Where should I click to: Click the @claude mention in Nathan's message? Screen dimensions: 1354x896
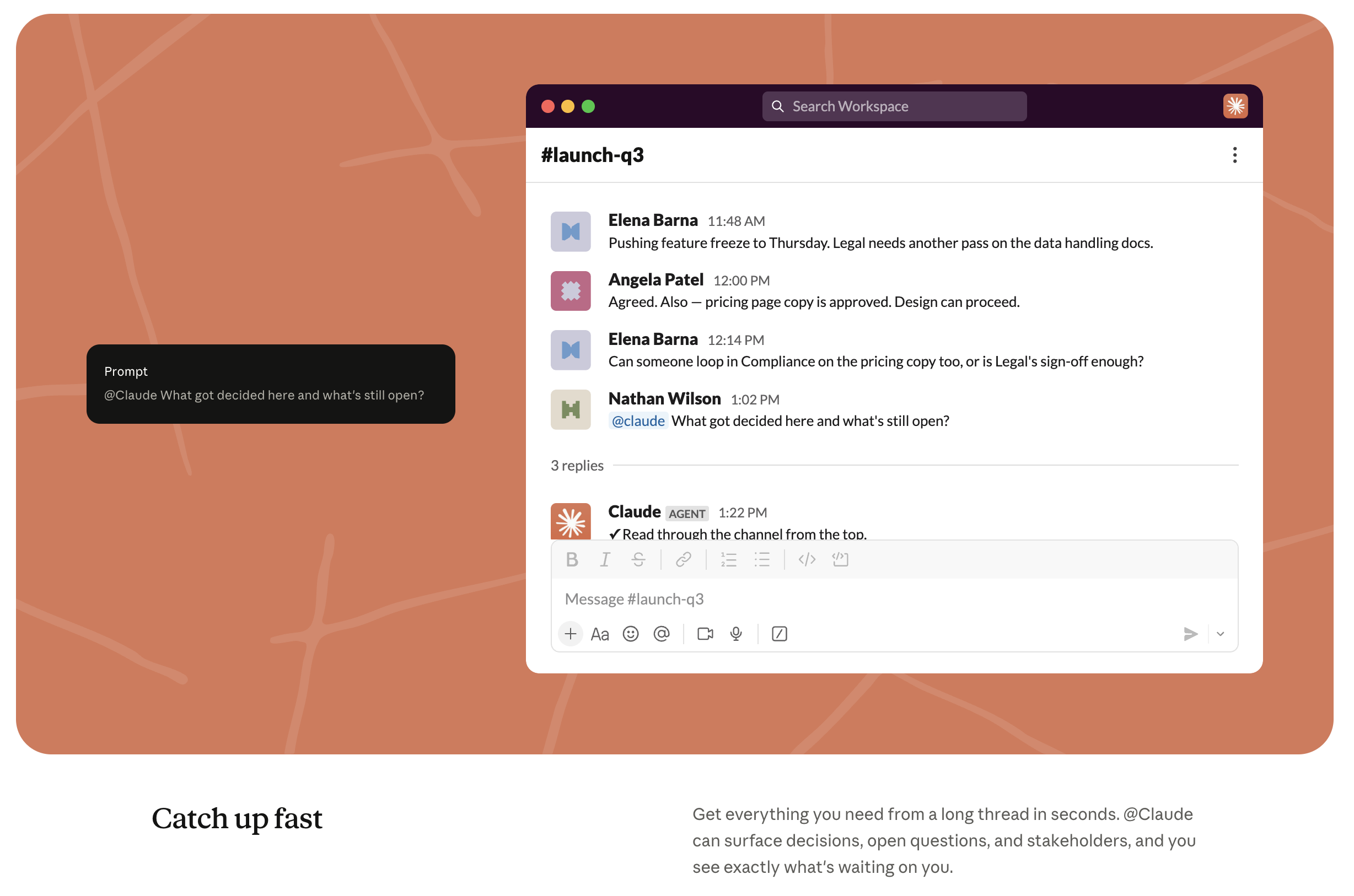pyautogui.click(x=638, y=421)
